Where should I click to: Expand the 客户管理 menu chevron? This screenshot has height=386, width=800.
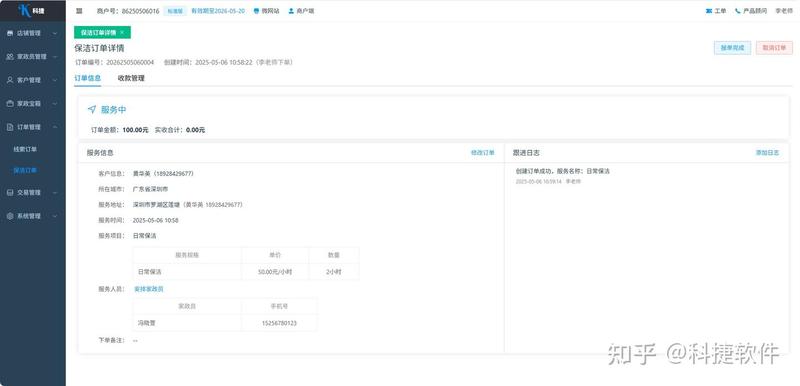coord(55,80)
